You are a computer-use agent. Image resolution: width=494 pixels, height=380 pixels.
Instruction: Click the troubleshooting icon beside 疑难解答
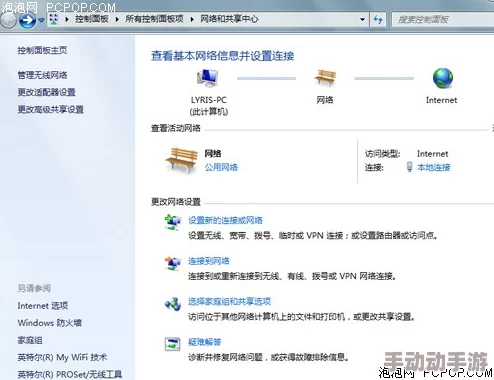173,344
